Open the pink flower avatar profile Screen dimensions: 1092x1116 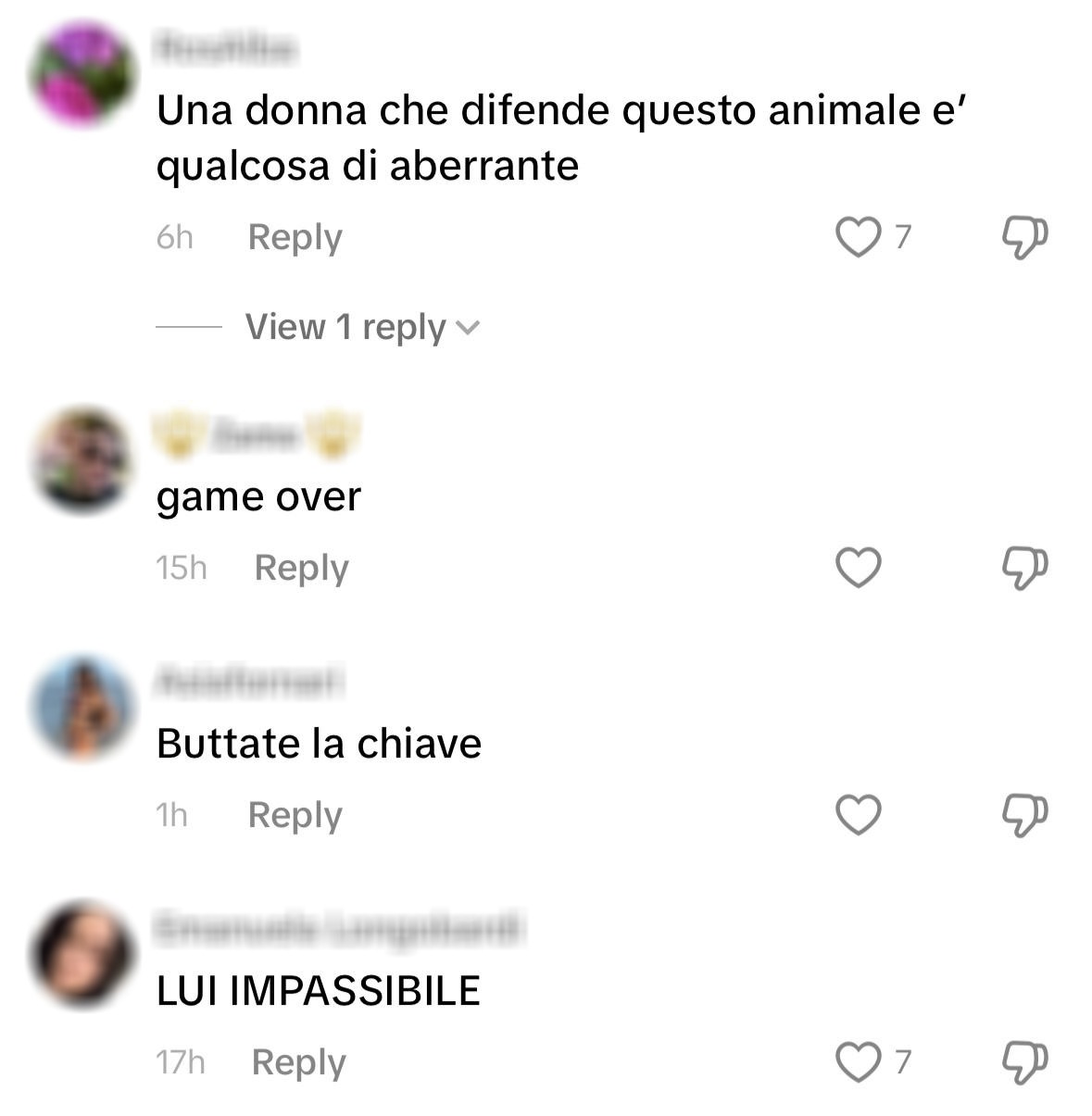(82, 75)
